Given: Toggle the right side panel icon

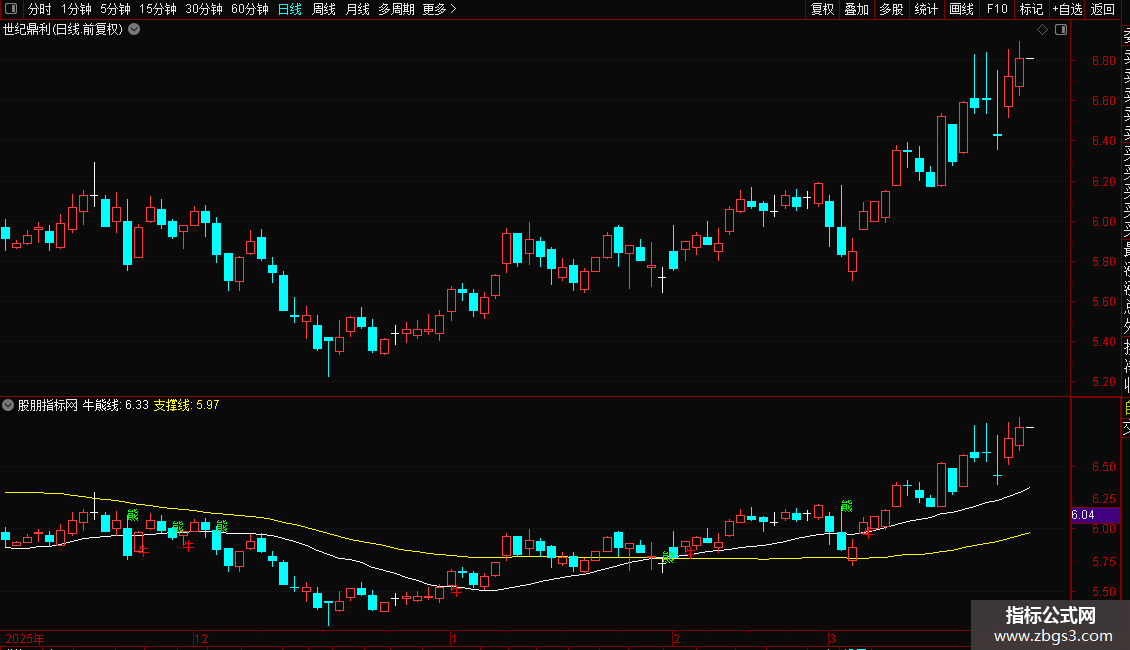Looking at the screenshot, I should click(1061, 30).
